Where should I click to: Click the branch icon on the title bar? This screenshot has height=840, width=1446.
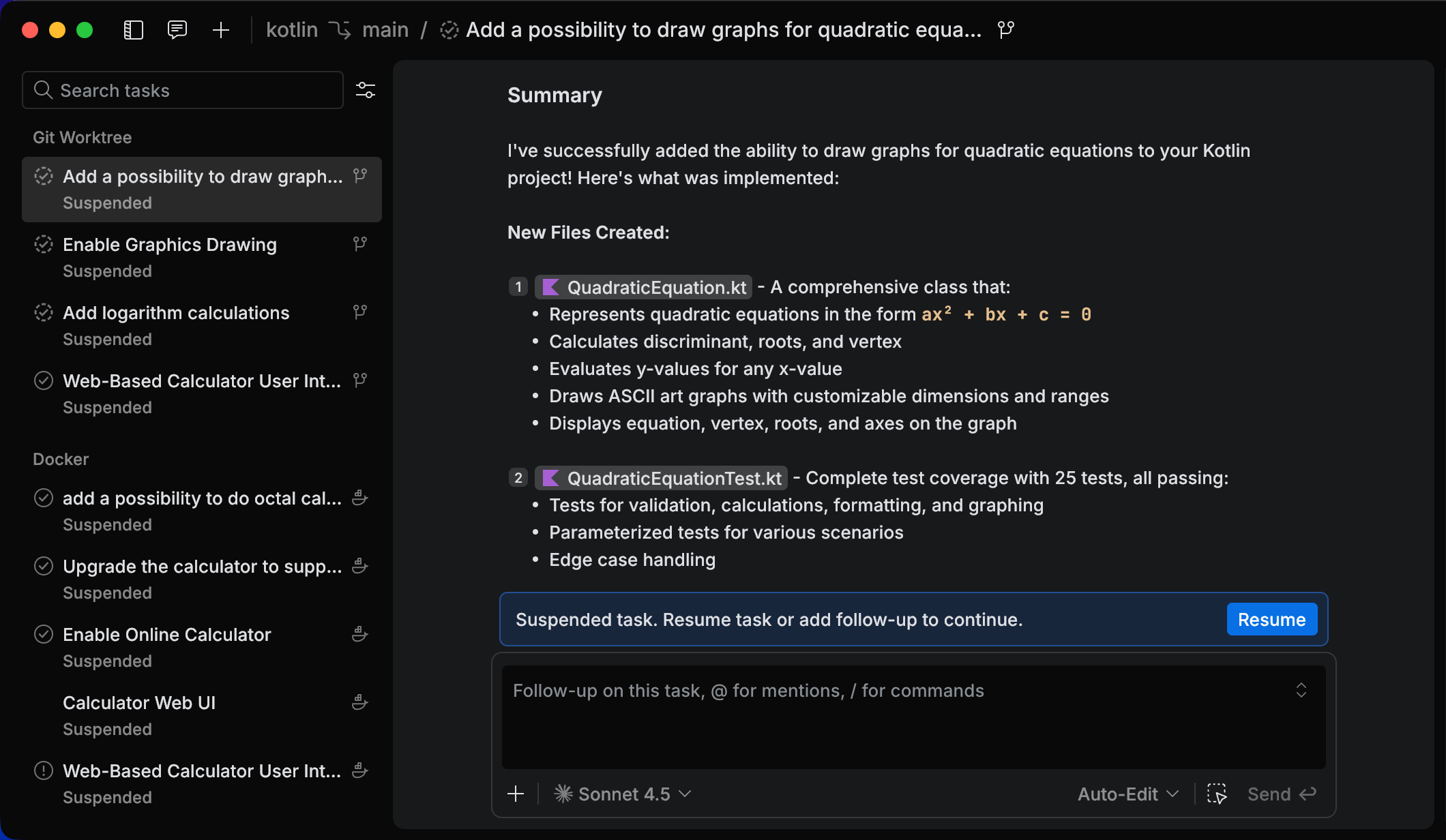(1005, 29)
